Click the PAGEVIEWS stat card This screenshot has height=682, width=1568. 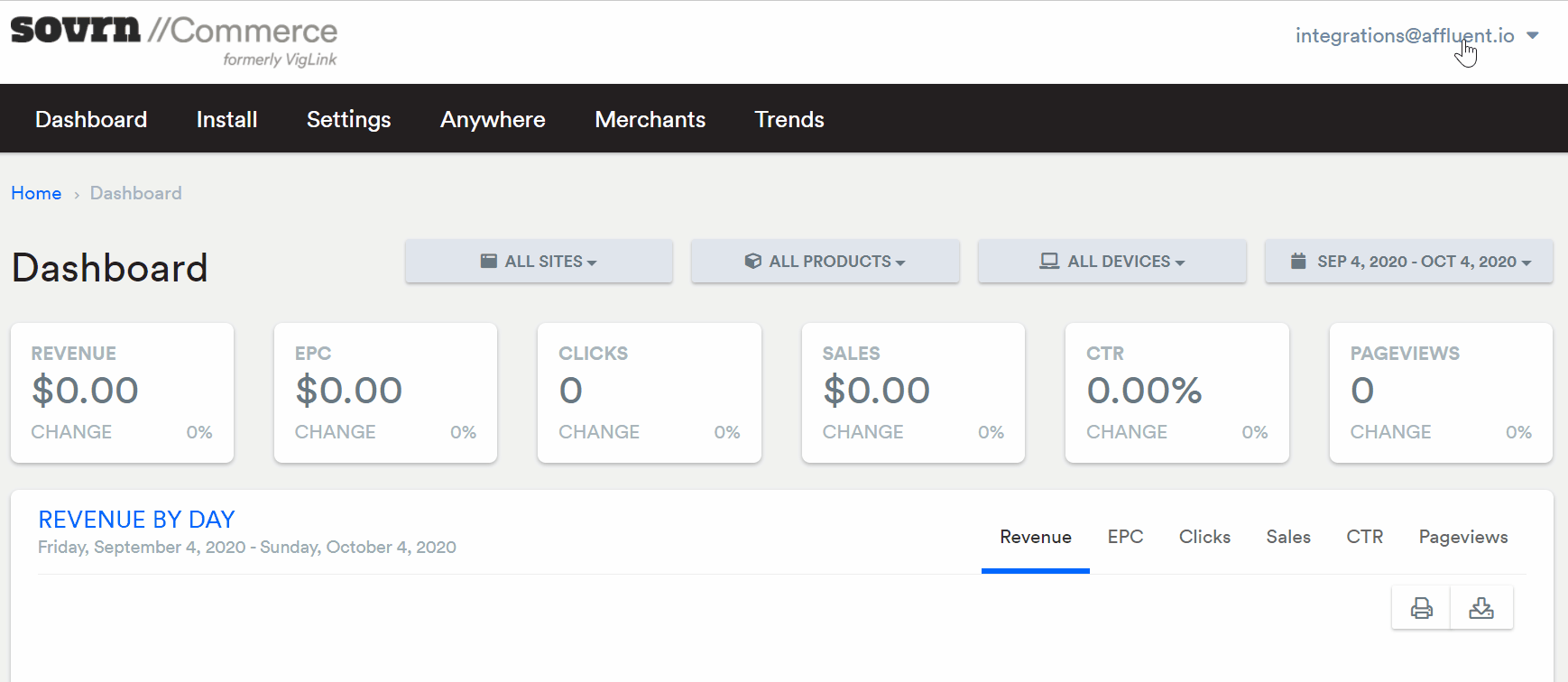tap(1441, 393)
